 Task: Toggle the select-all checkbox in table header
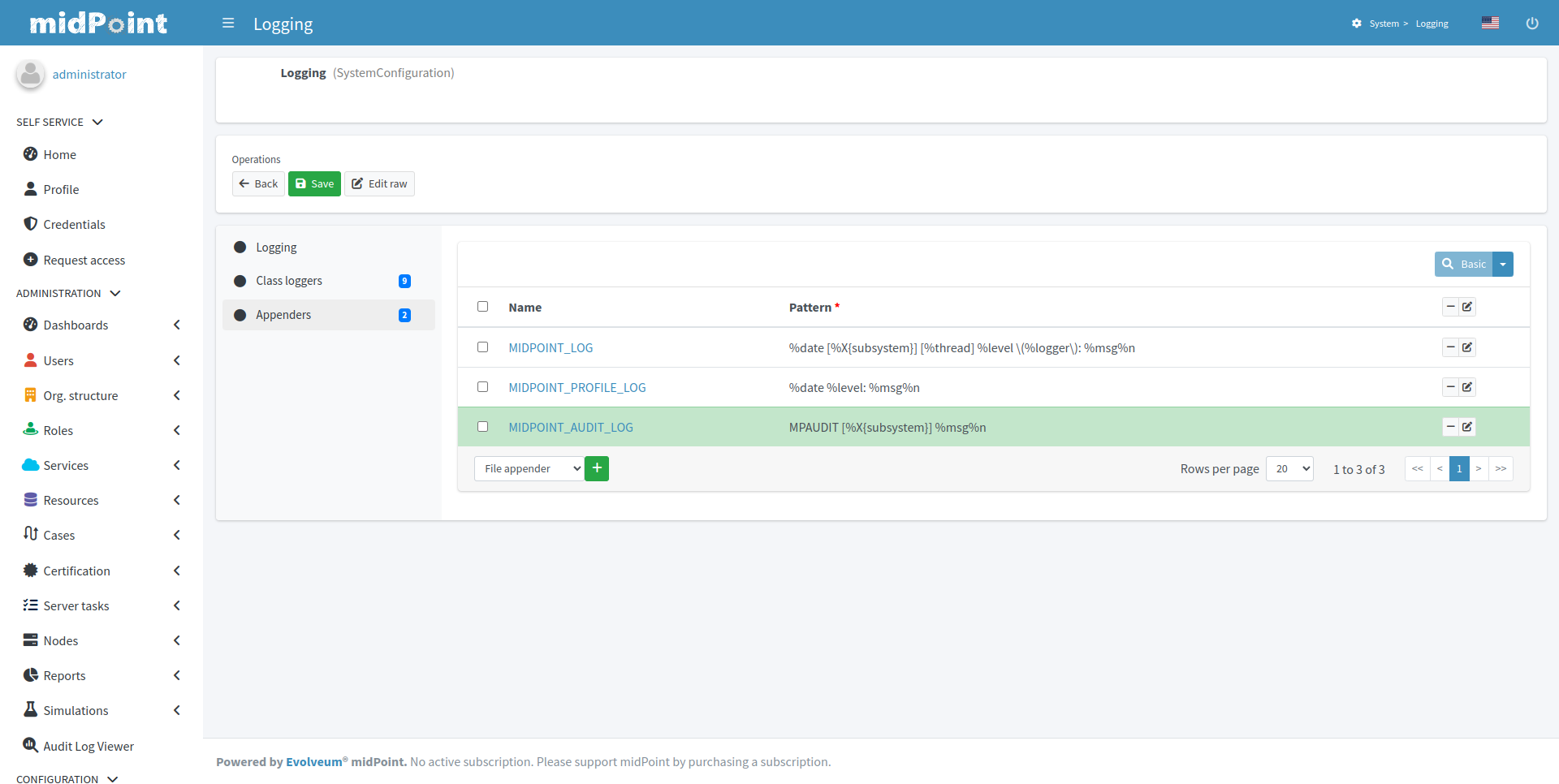click(x=482, y=307)
